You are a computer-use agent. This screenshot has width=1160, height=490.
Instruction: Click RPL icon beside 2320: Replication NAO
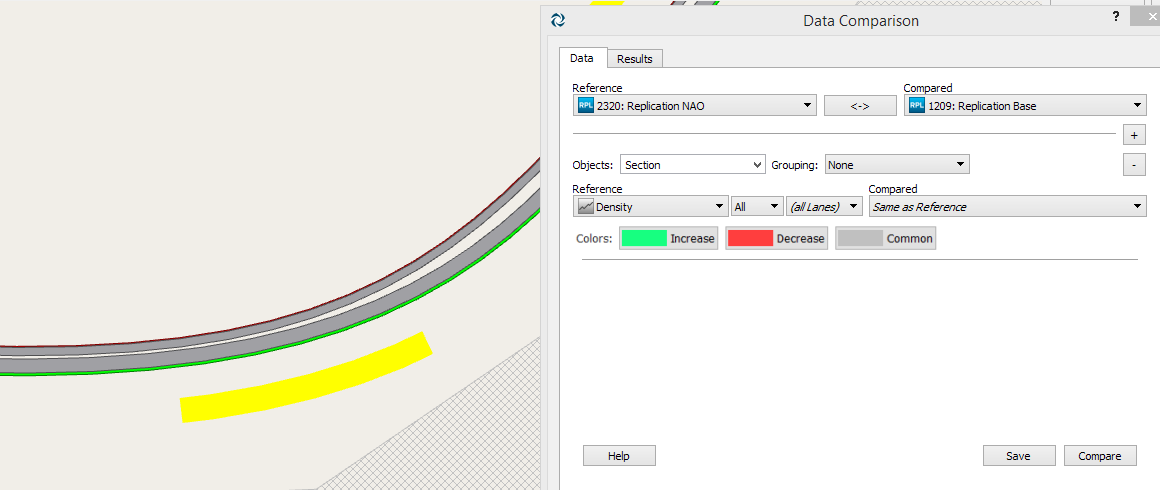585,106
